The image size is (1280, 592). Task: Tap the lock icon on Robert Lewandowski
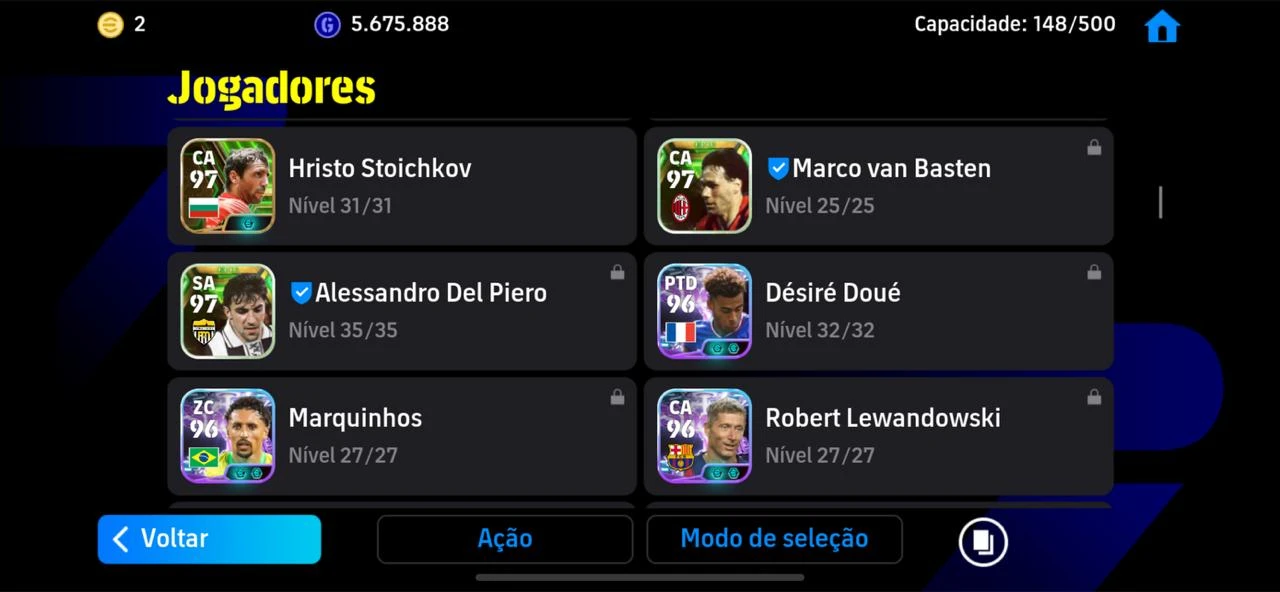pos(1094,397)
